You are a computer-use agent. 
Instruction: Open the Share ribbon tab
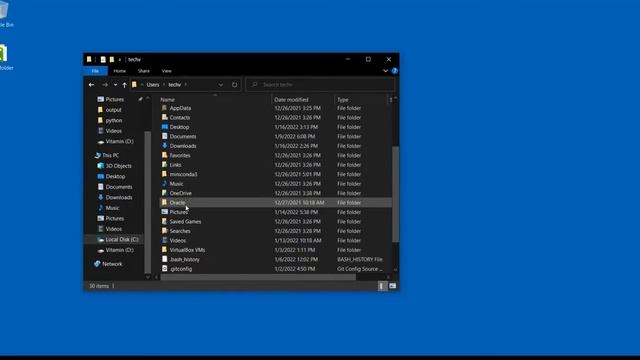point(144,71)
